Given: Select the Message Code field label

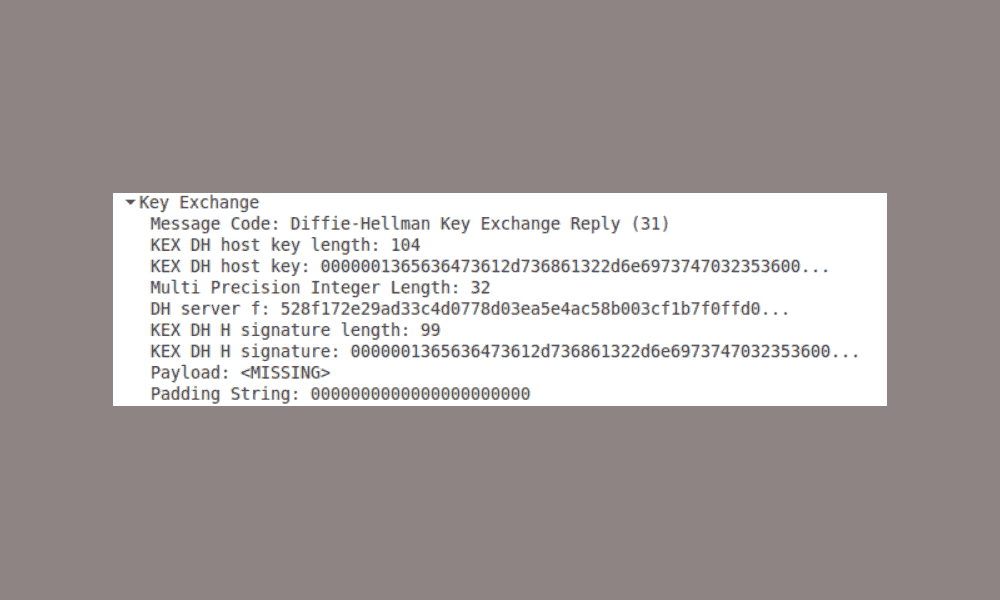Looking at the screenshot, I should (x=216, y=224).
